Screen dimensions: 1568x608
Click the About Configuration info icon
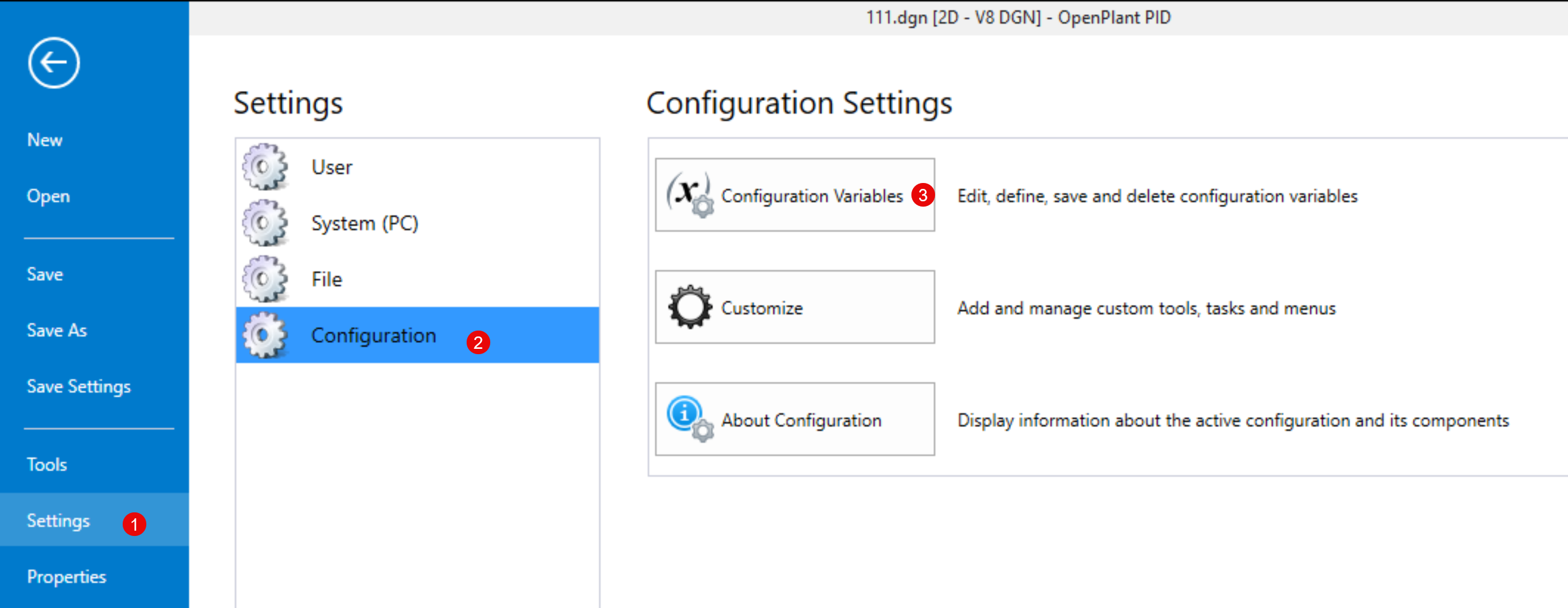point(689,419)
